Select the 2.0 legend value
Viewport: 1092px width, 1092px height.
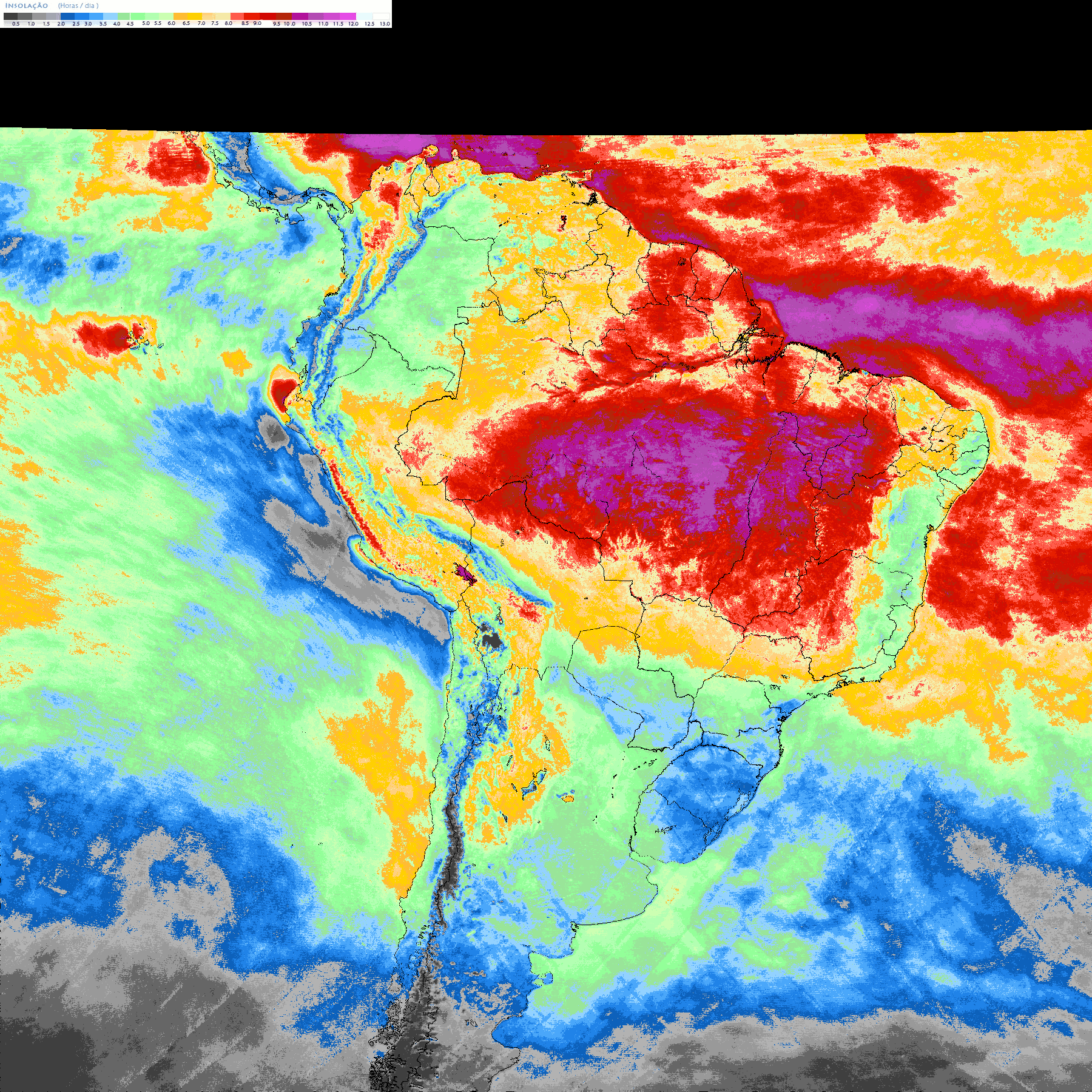tap(61, 24)
